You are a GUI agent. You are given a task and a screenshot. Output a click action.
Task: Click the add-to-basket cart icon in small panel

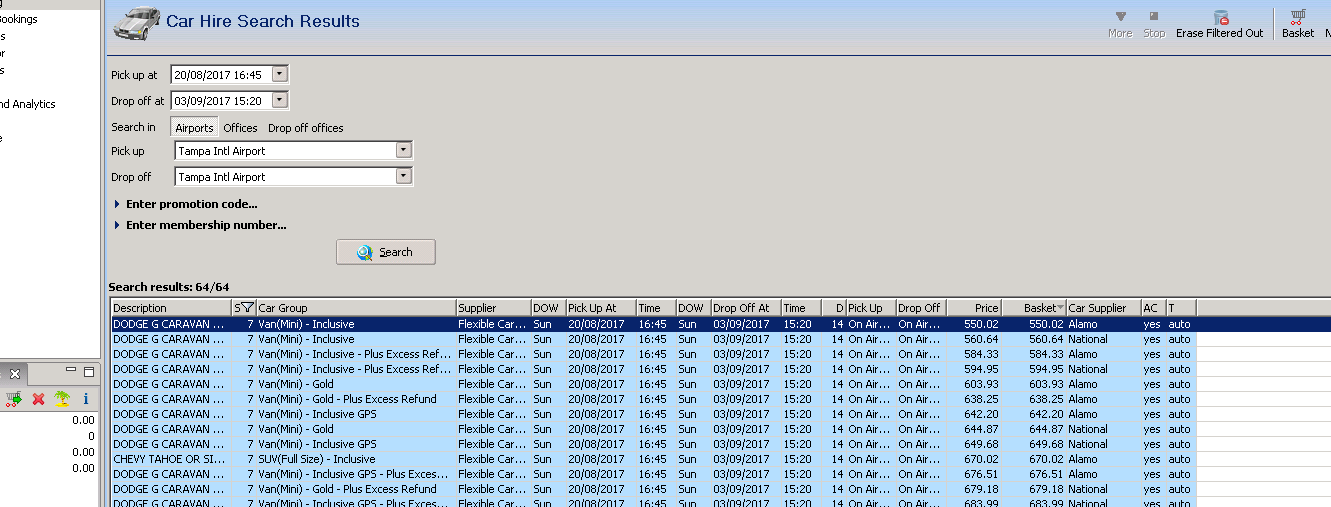click(13, 399)
